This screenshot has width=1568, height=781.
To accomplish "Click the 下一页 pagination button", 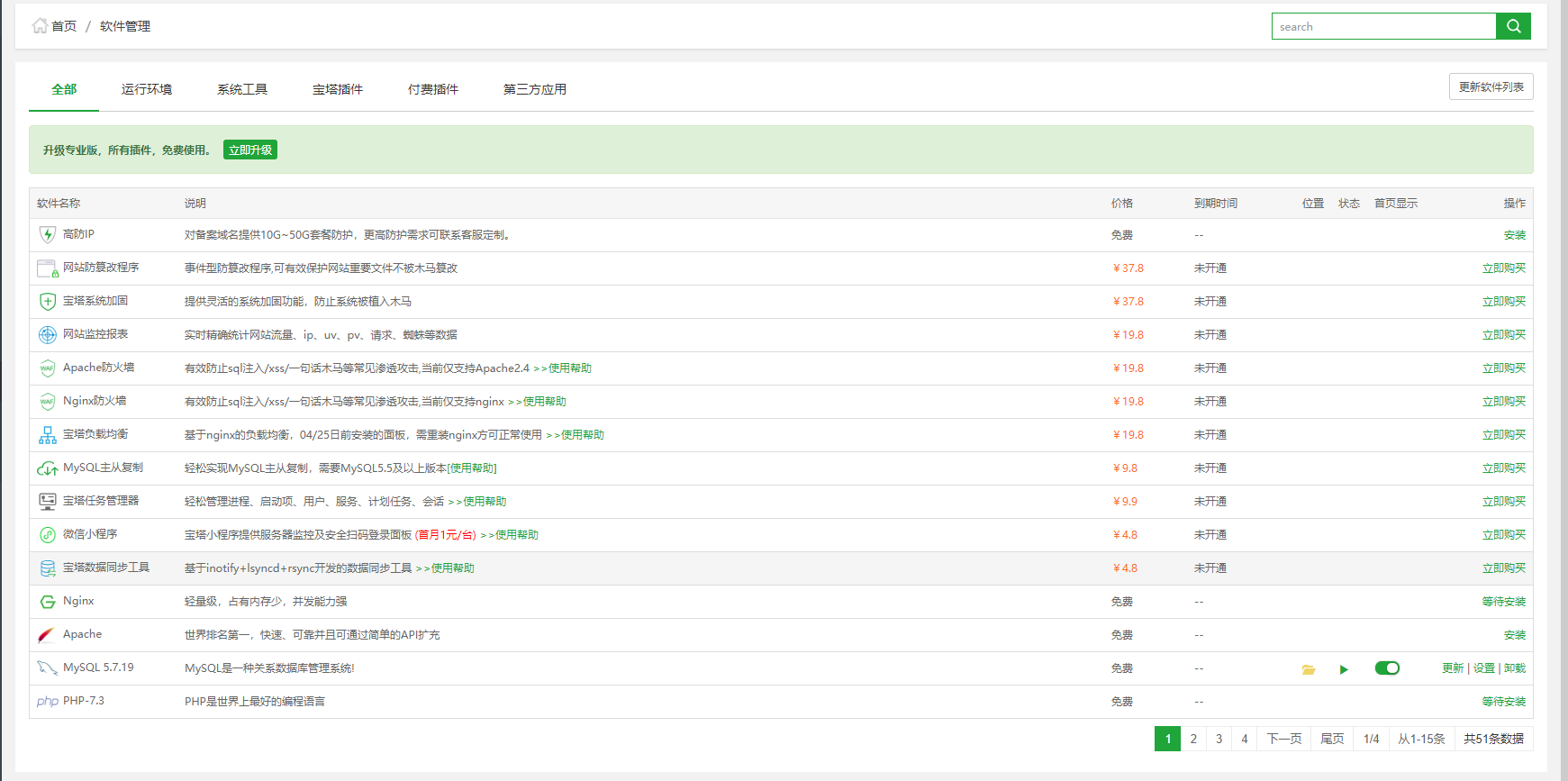I will [1284, 739].
